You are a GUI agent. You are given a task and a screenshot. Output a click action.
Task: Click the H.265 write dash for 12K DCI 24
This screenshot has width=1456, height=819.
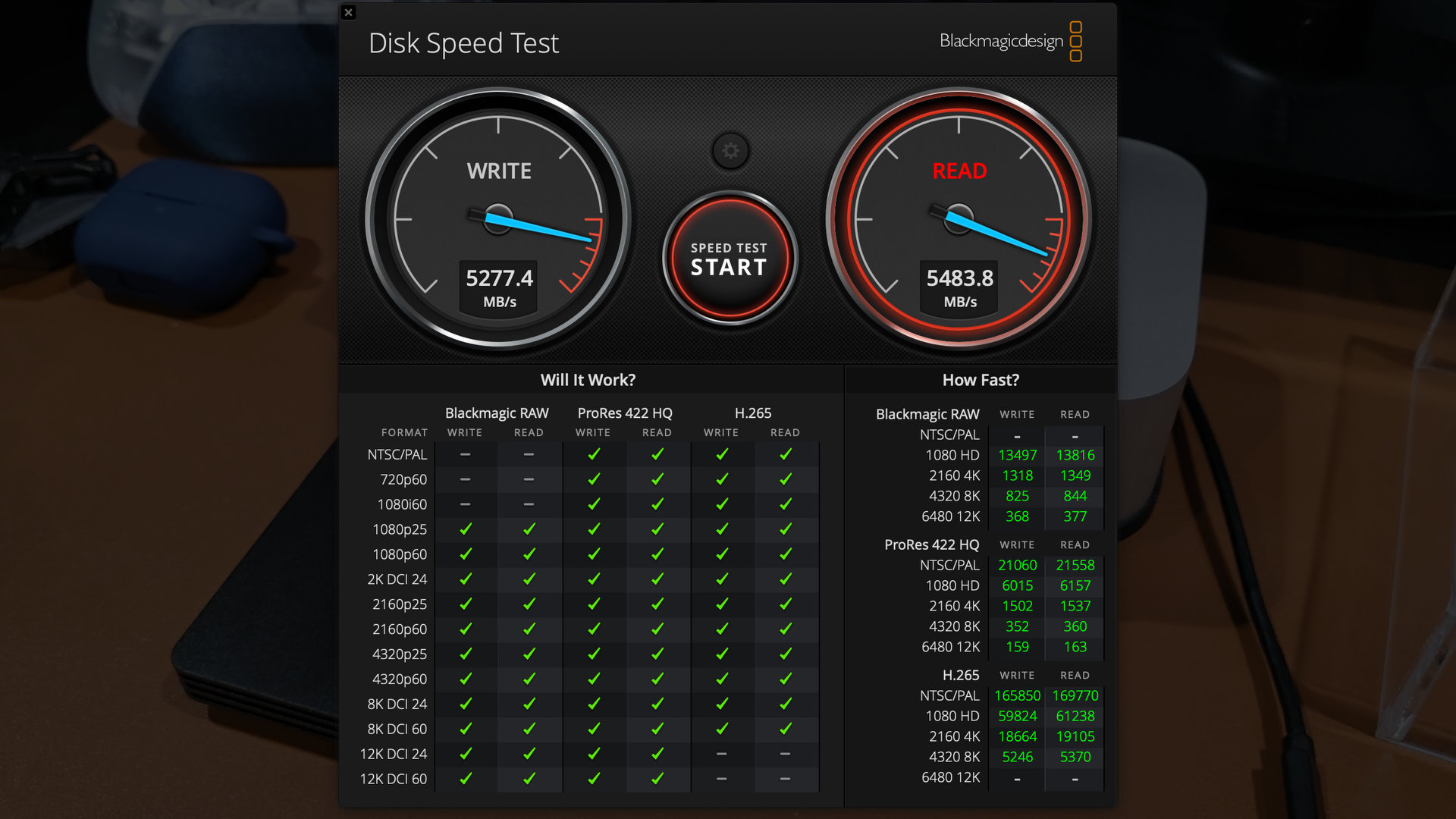(721, 754)
